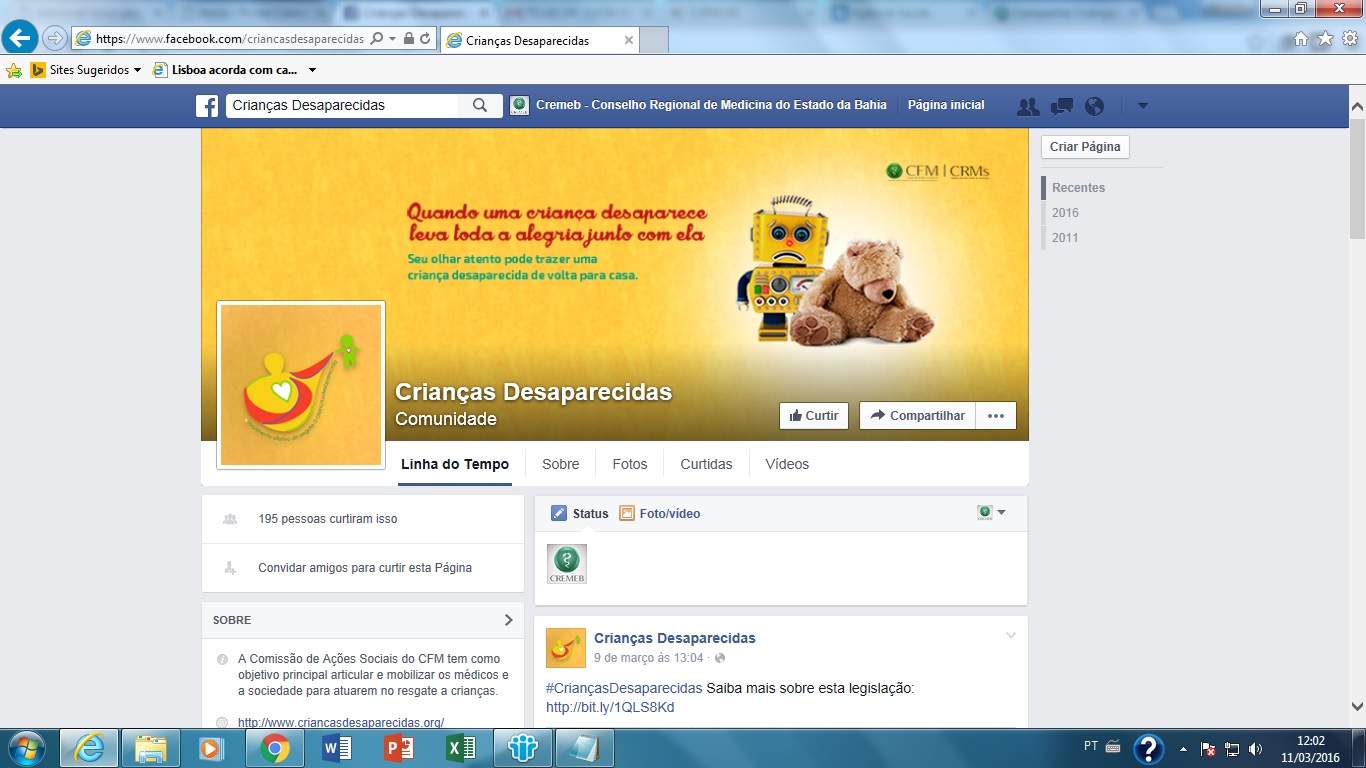The image size is (1366, 768).
Task: Click the Curtir button
Action: tap(814, 416)
